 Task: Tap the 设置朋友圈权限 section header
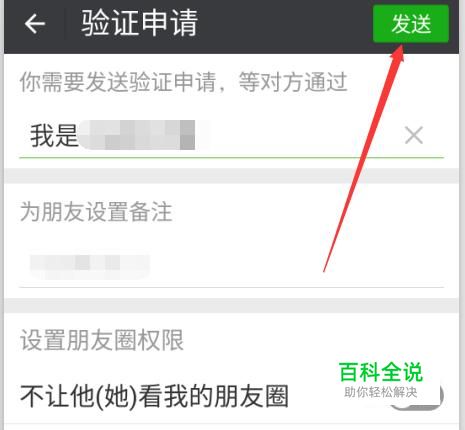coord(102,340)
